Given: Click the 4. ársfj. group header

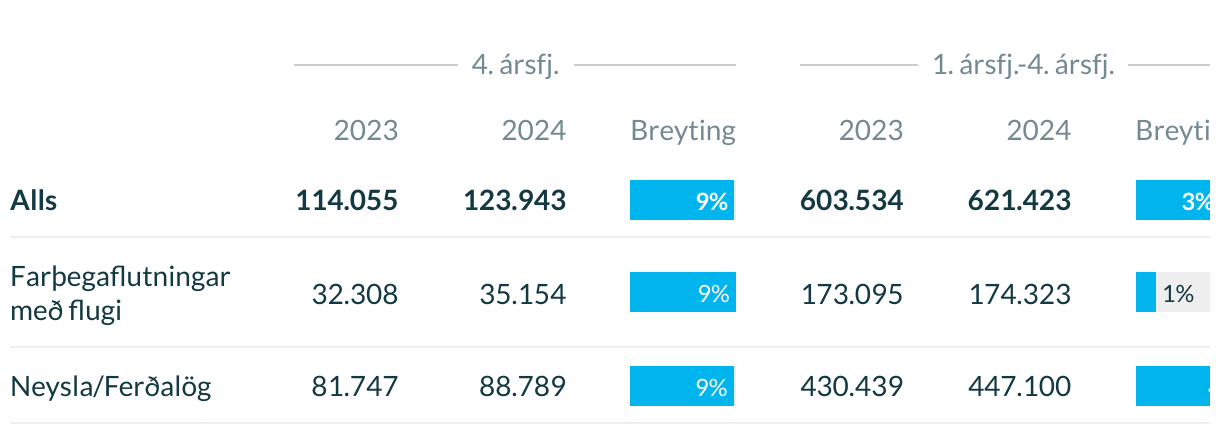Looking at the screenshot, I should (x=515, y=66).
